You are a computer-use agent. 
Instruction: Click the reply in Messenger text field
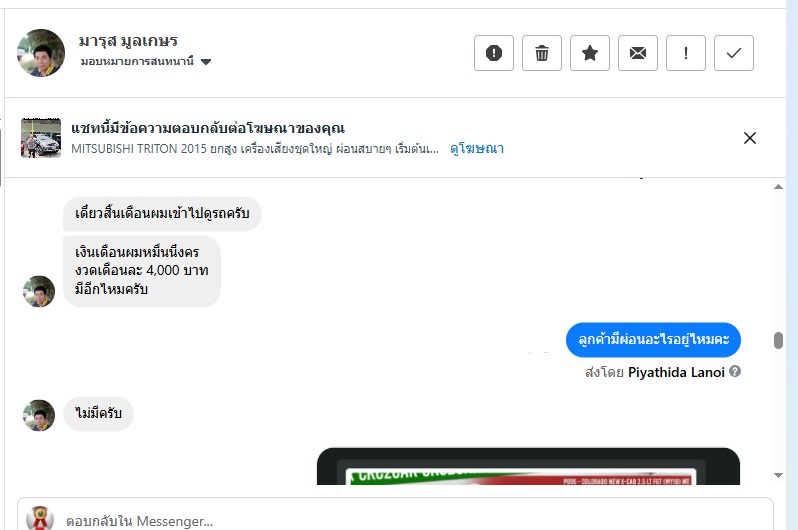[395, 520]
